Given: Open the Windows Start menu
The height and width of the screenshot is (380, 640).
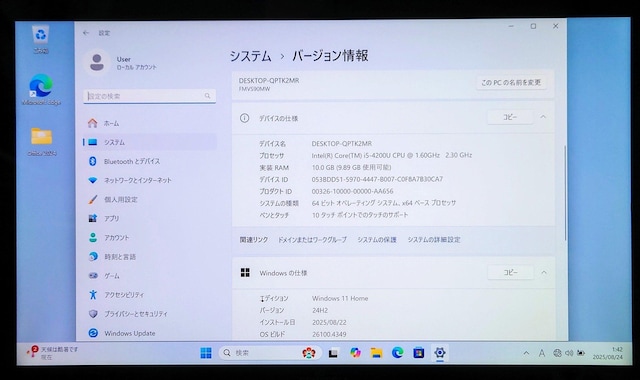Looking at the screenshot, I should coord(206,353).
